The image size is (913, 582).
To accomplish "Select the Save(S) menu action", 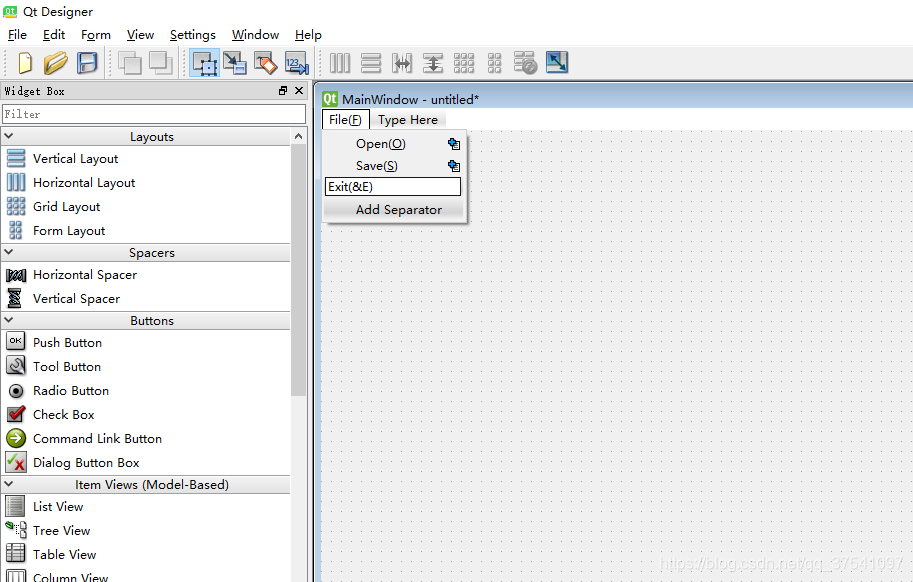I will pyautogui.click(x=392, y=166).
